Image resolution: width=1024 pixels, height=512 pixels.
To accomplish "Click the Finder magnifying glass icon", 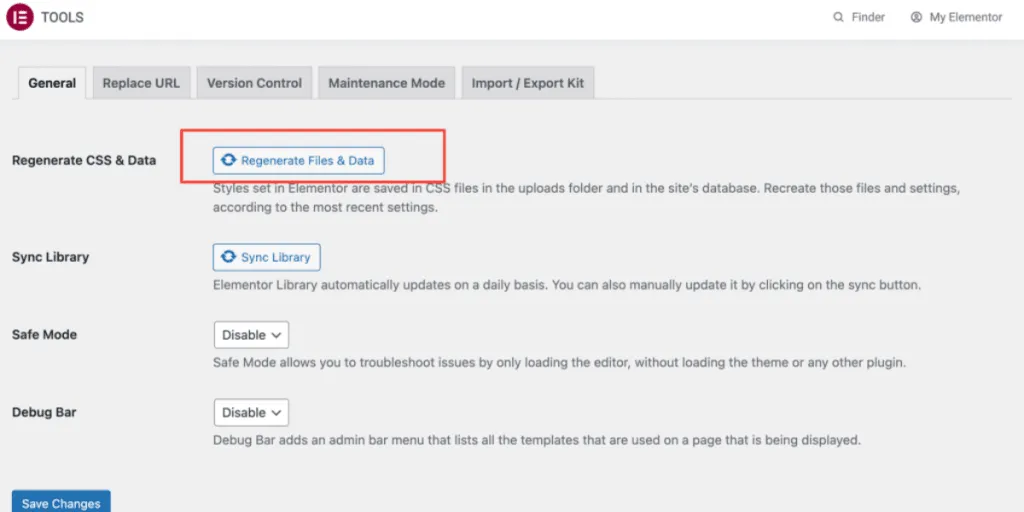I will coord(838,17).
